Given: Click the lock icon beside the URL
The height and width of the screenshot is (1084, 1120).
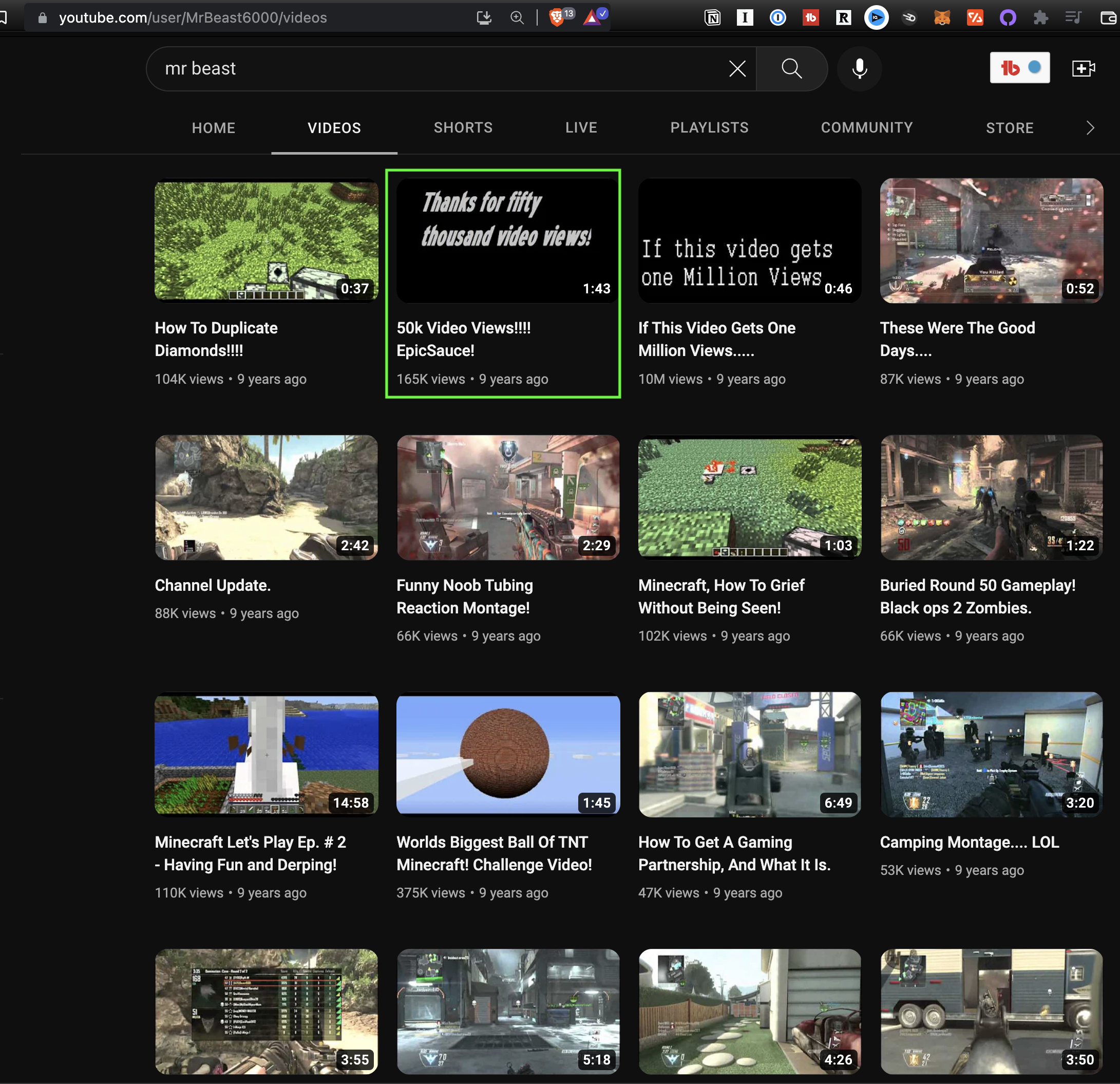Looking at the screenshot, I should (x=42, y=17).
